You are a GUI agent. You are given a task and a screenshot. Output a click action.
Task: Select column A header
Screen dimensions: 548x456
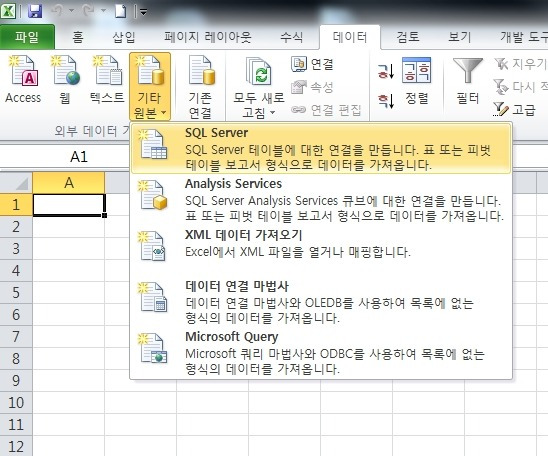[68, 183]
